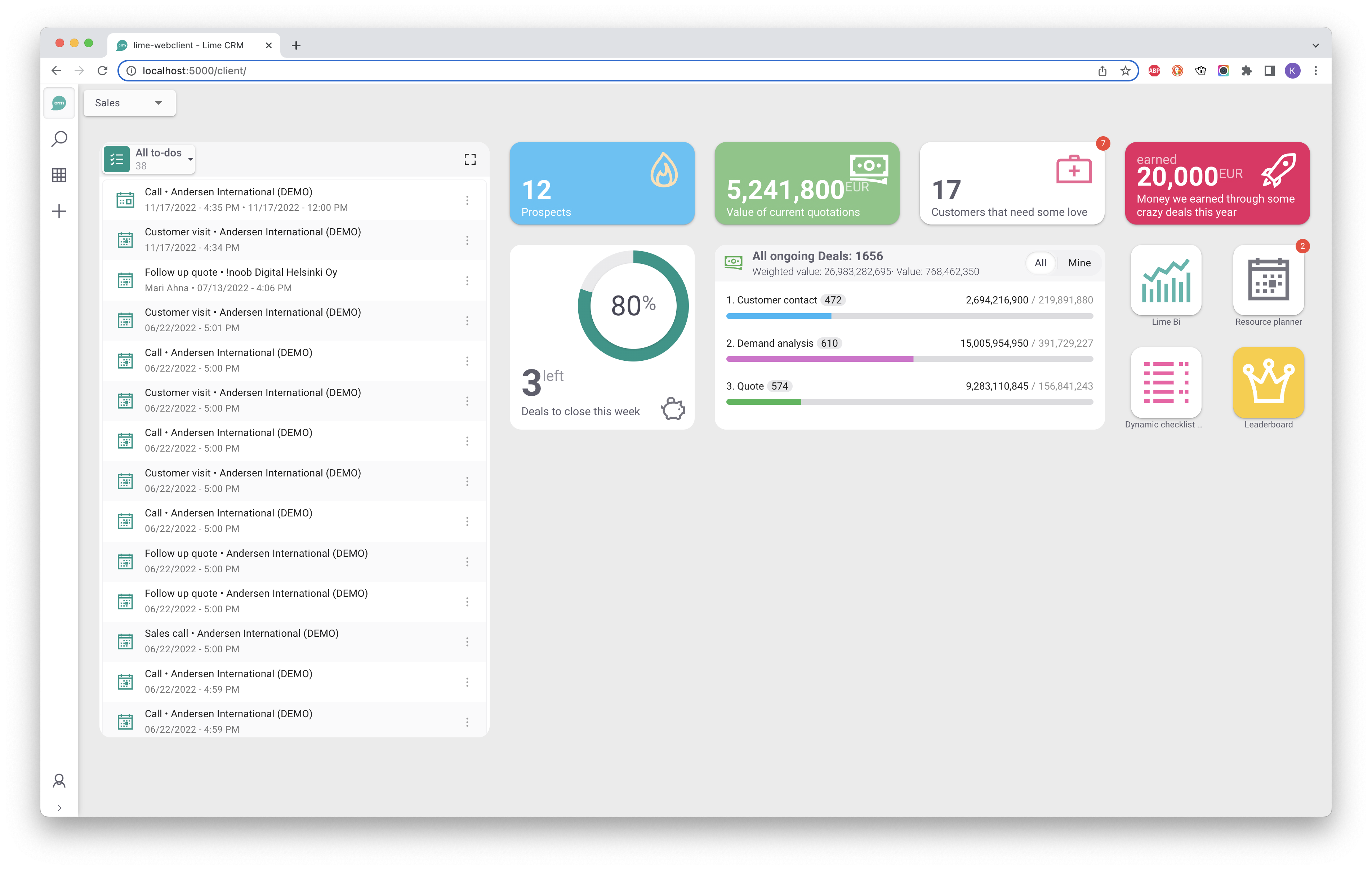Open the 12 Prospects card
This screenshot has width=1372, height=870.
click(x=602, y=183)
